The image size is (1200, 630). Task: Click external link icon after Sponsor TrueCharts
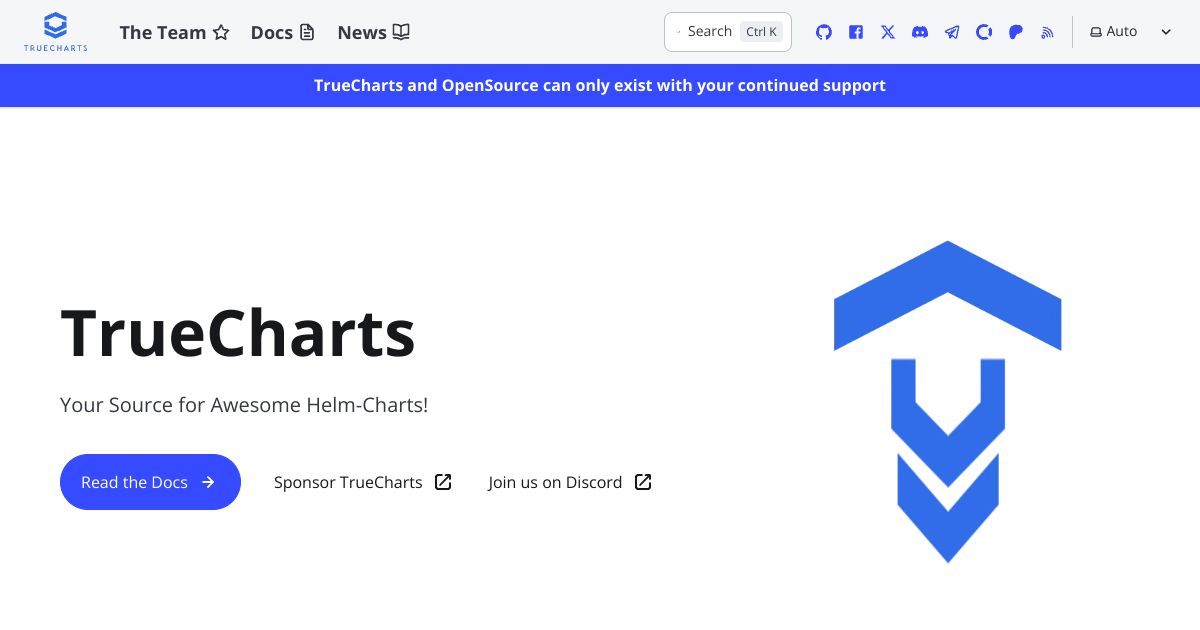(443, 482)
